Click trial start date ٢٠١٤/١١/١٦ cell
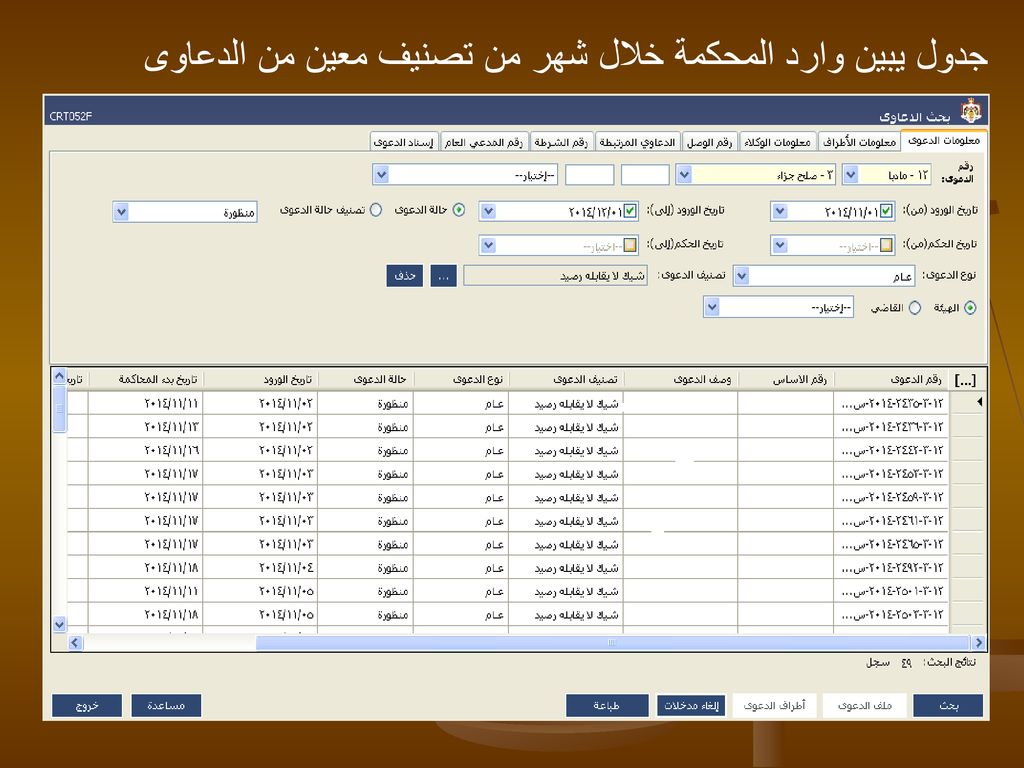 pyautogui.click(x=144, y=451)
